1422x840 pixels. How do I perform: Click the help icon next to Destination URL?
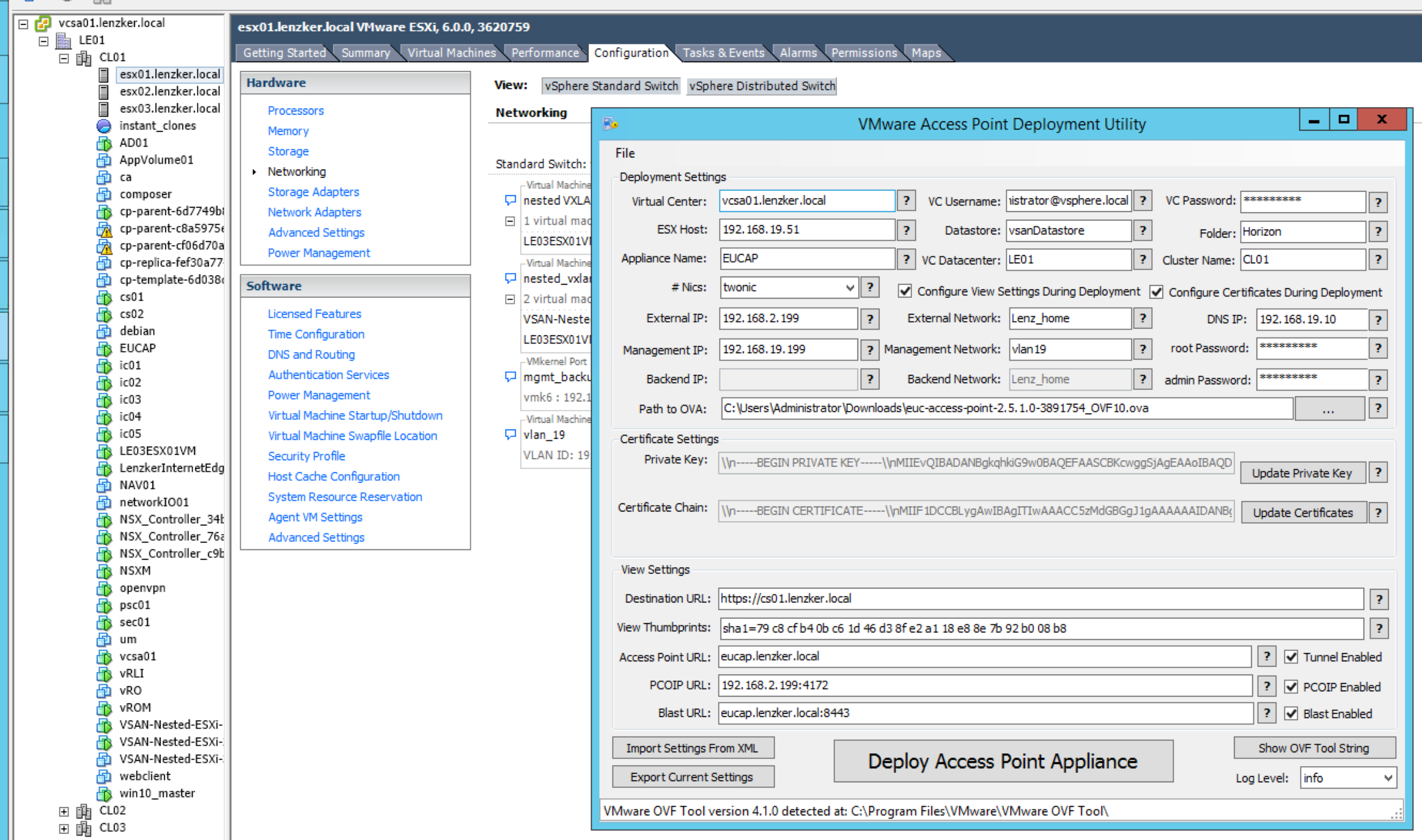pyautogui.click(x=1379, y=599)
